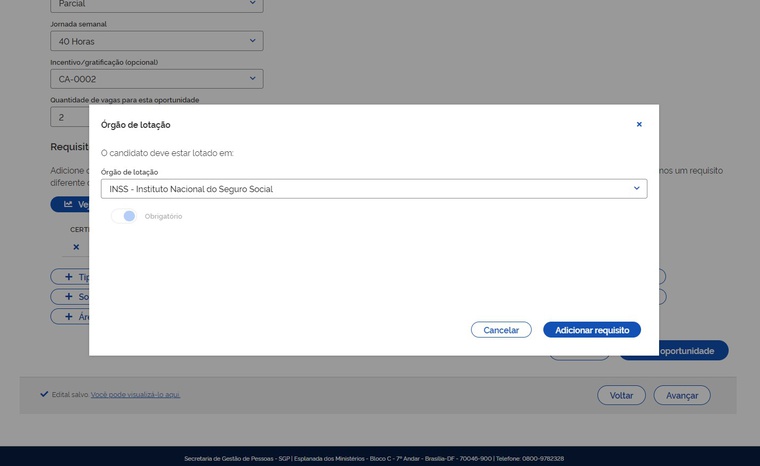Click the Voltar button
Viewport: 760px width, 466px height.
[x=621, y=395]
